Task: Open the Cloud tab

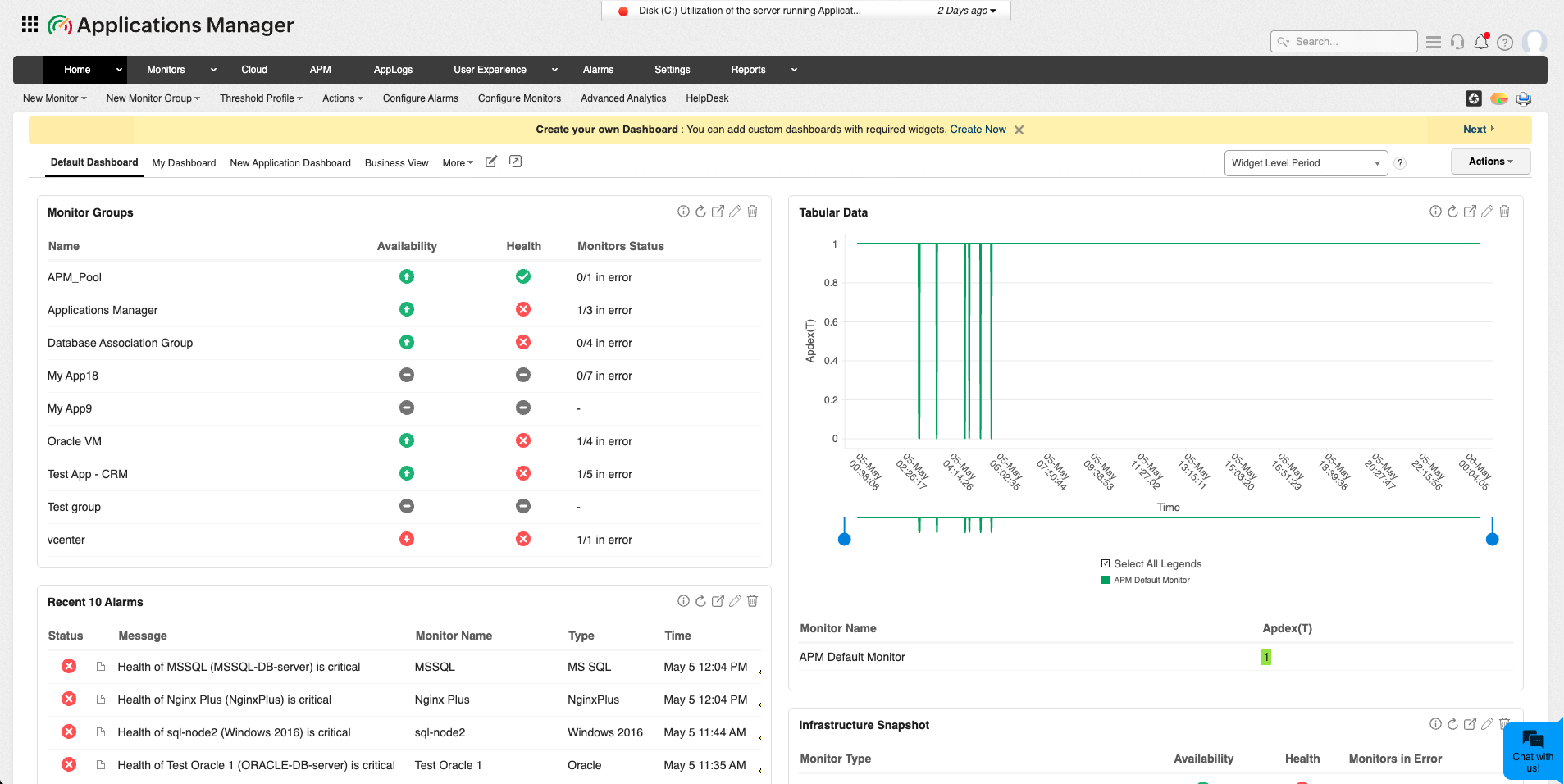Action: [254, 70]
